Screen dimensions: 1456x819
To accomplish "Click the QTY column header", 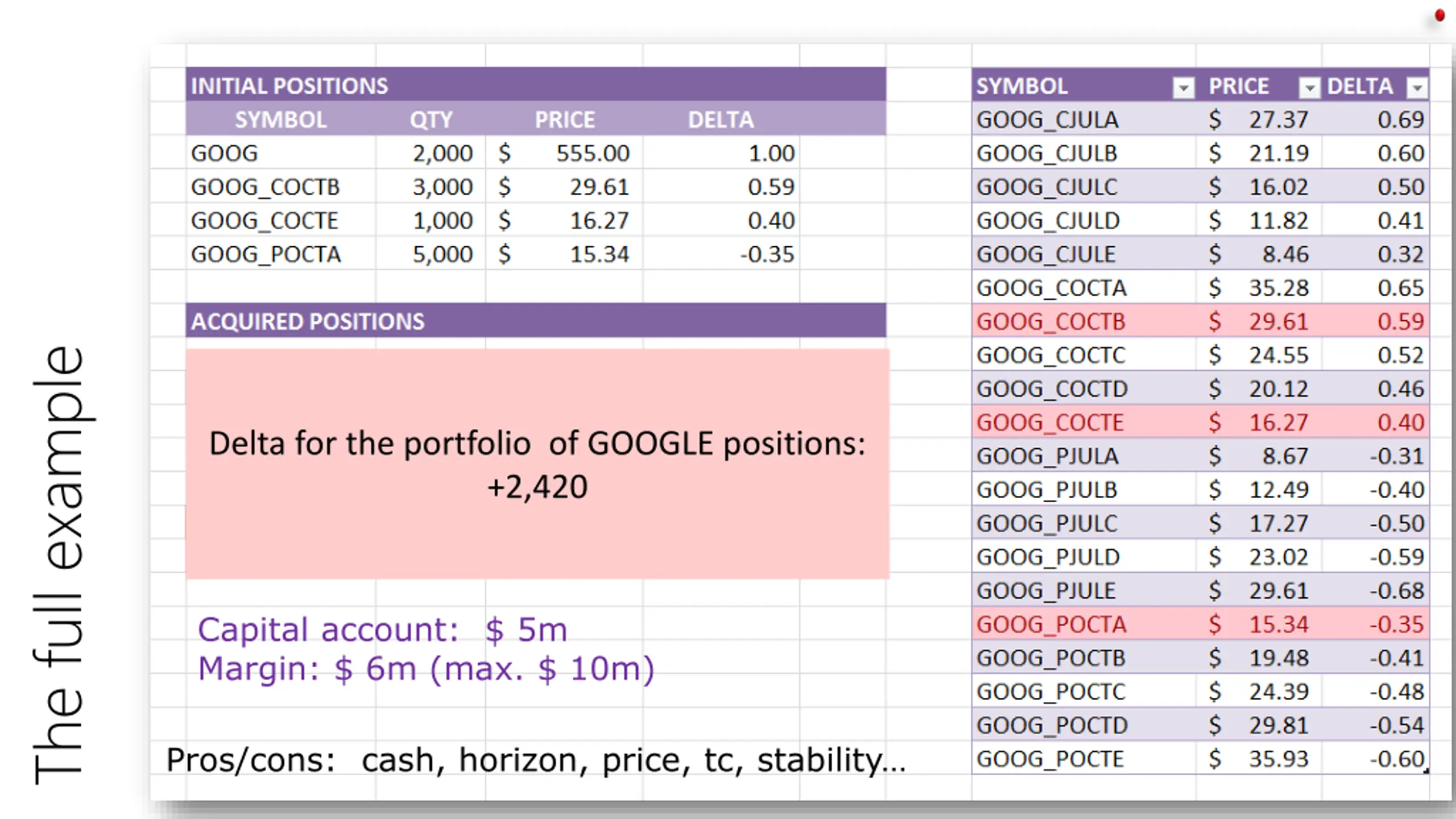I will [x=431, y=119].
